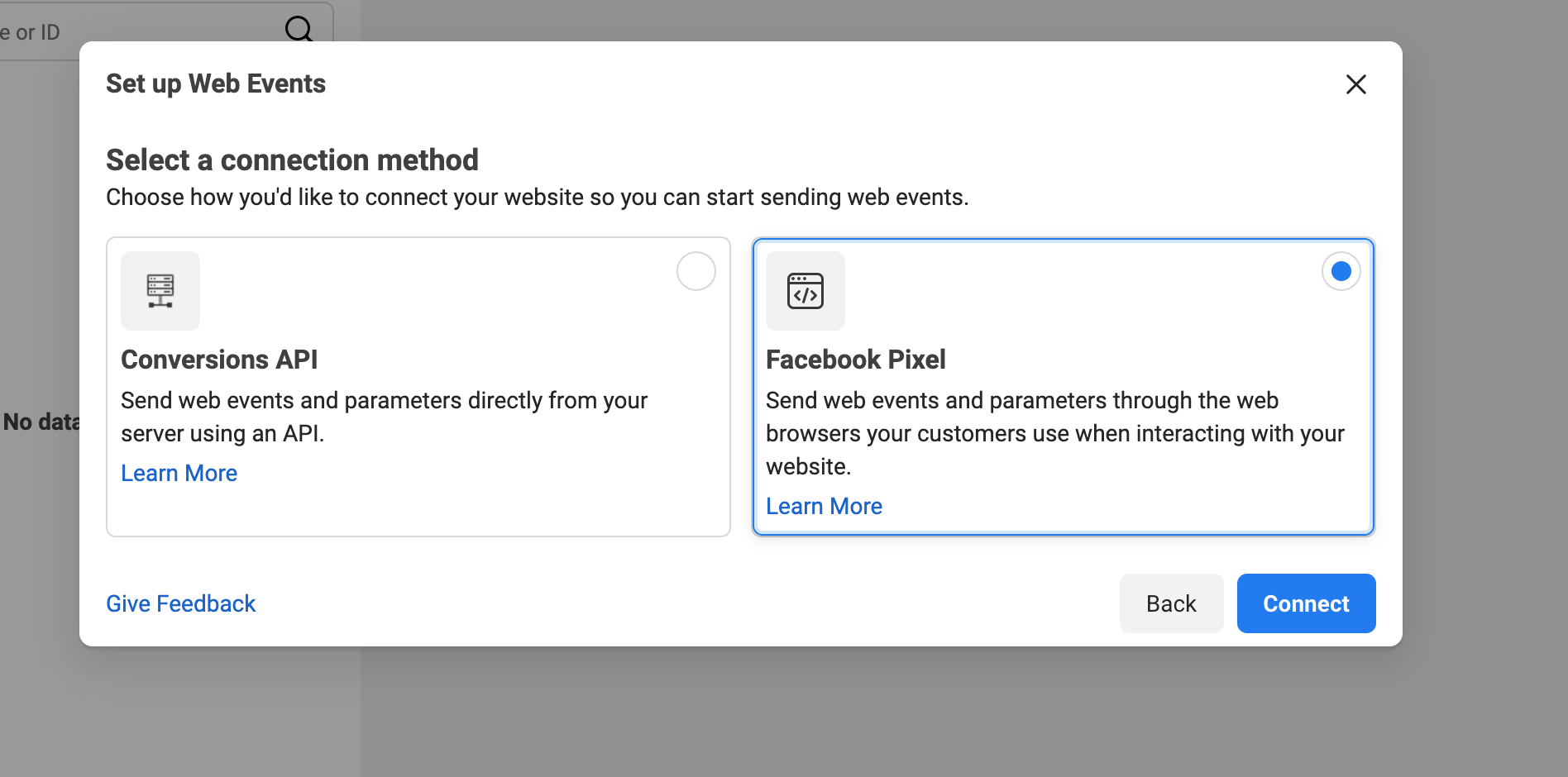The height and width of the screenshot is (777, 1568).
Task: Click the Give Feedback link
Action: pyautogui.click(x=180, y=603)
